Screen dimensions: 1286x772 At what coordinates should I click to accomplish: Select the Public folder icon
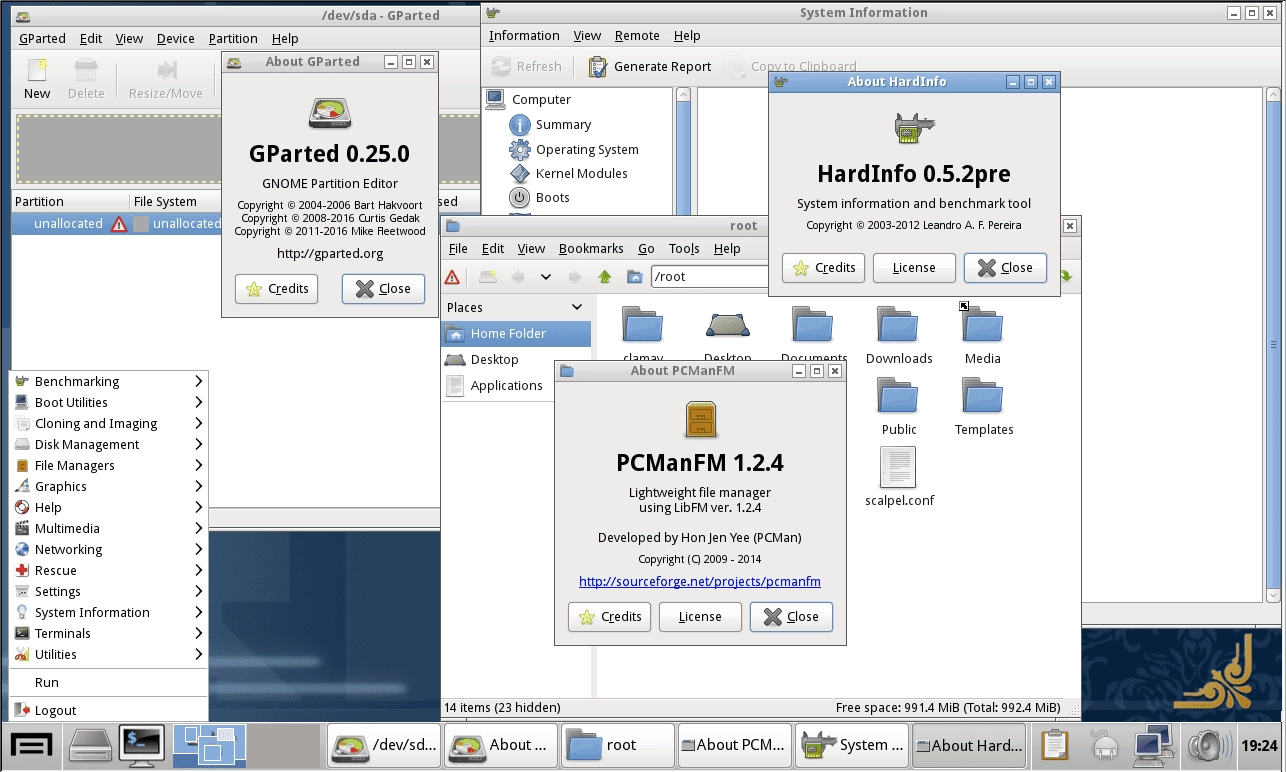tap(899, 396)
